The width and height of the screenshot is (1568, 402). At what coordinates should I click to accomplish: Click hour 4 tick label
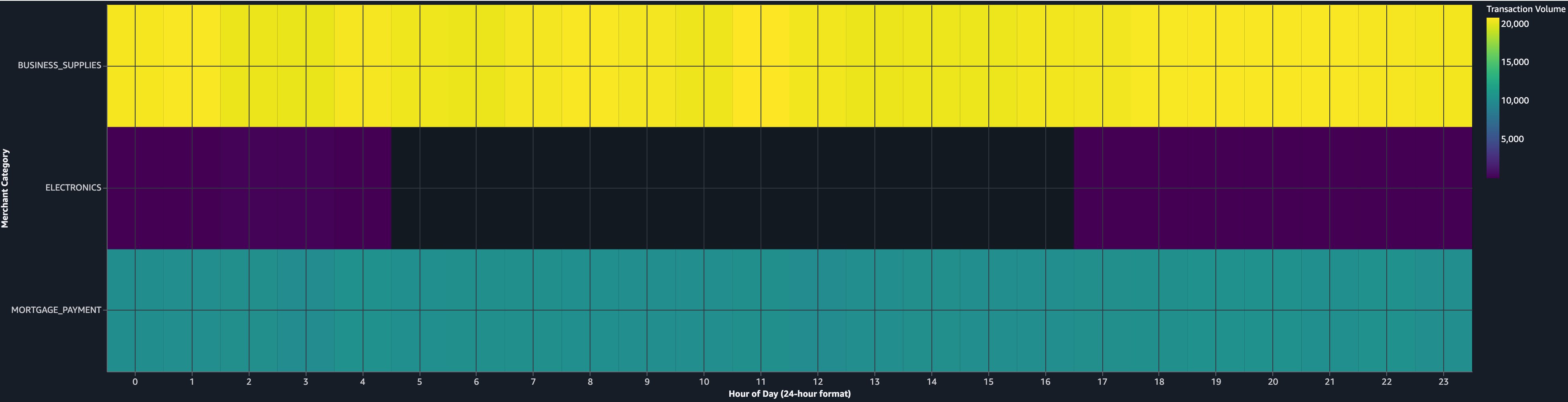pos(363,382)
